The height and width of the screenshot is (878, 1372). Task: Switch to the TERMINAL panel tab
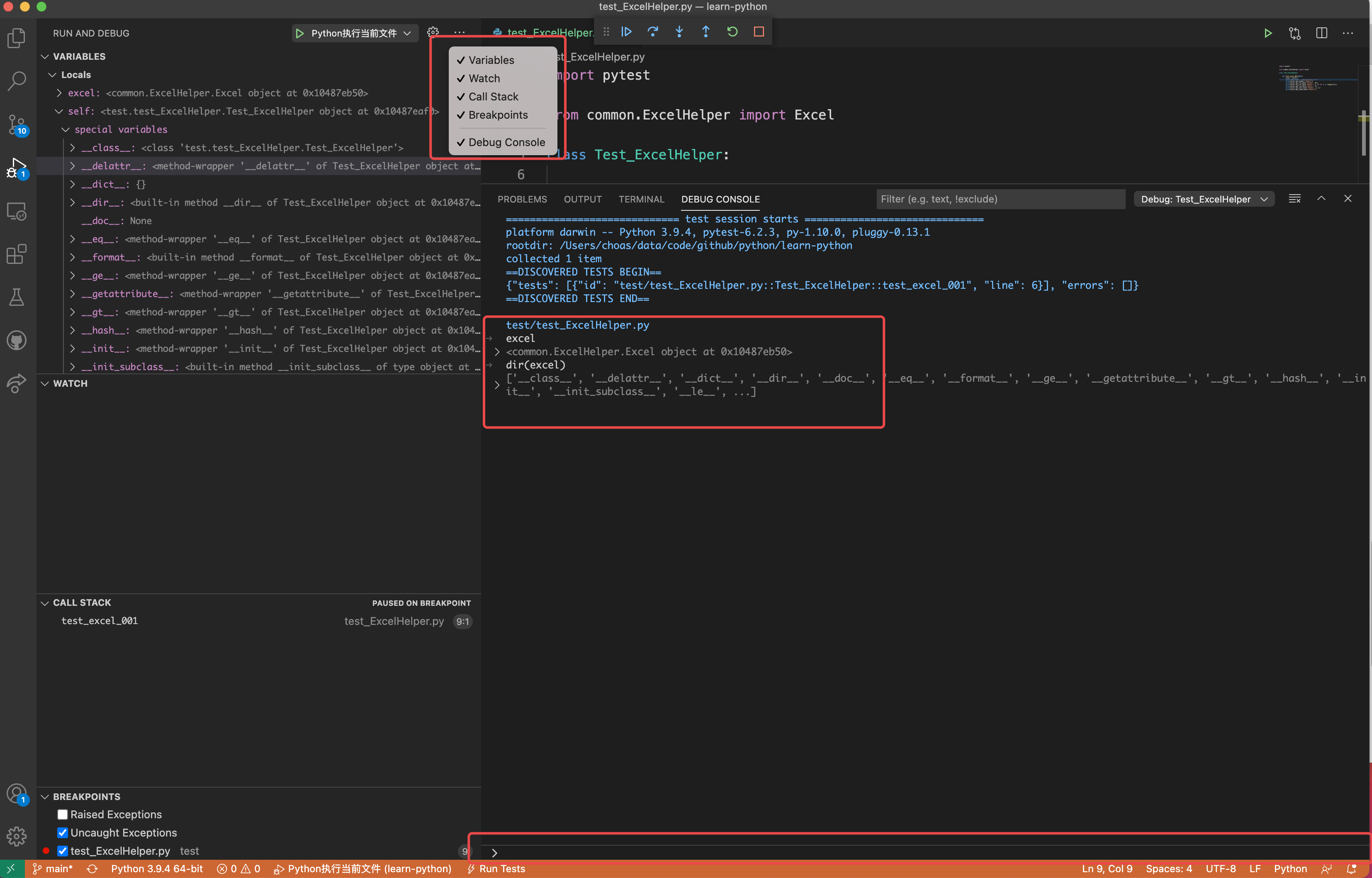641,199
